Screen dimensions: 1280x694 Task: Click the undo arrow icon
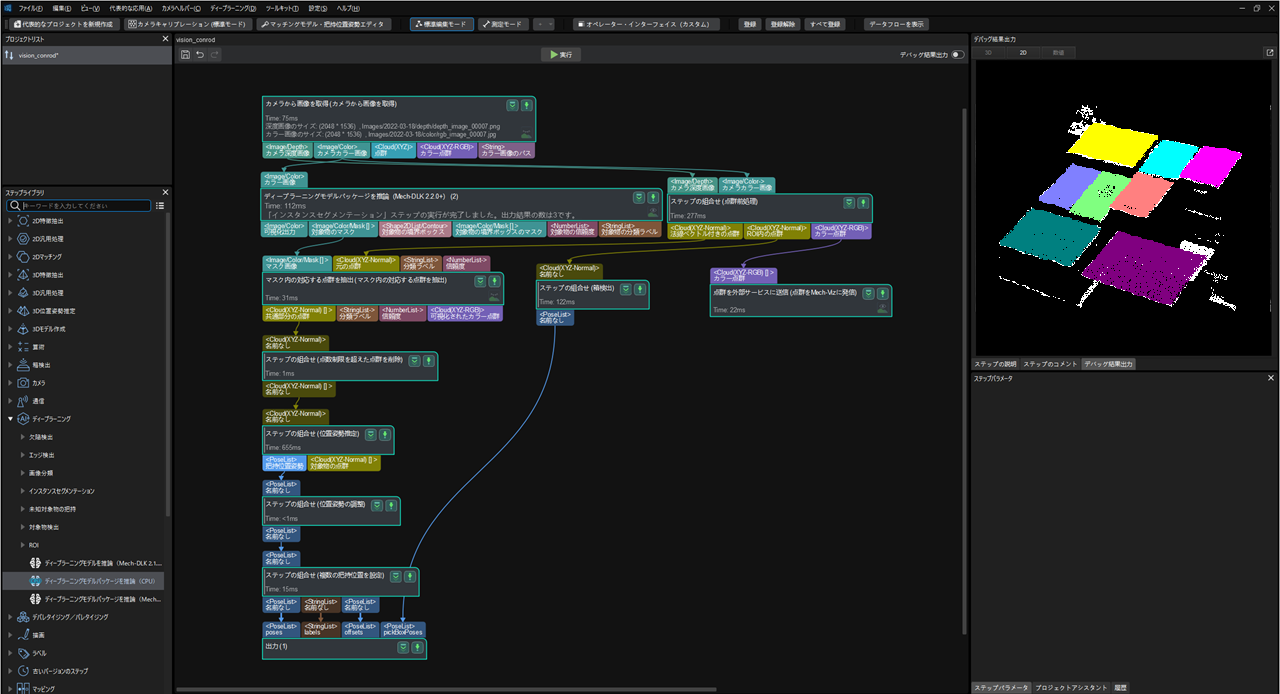pos(200,54)
